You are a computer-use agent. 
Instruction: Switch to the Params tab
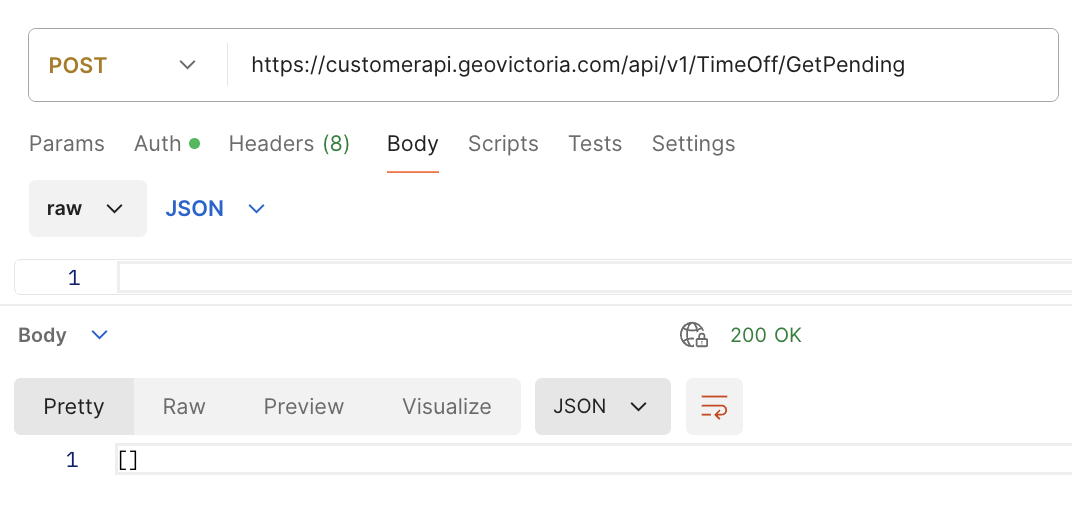pyautogui.click(x=67, y=144)
